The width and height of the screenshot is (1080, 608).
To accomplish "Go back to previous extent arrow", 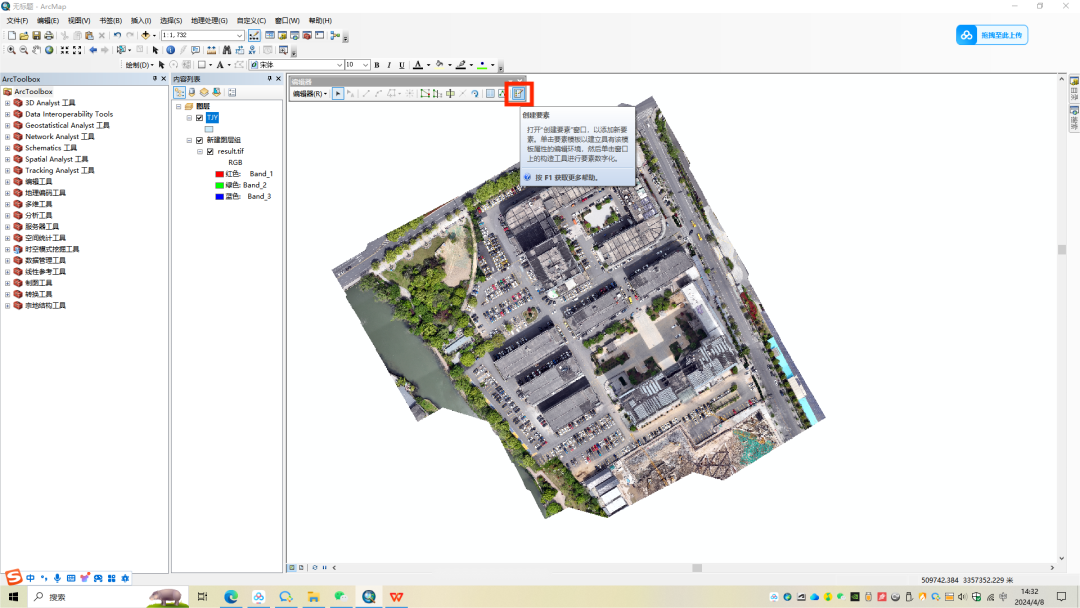I will (92, 50).
